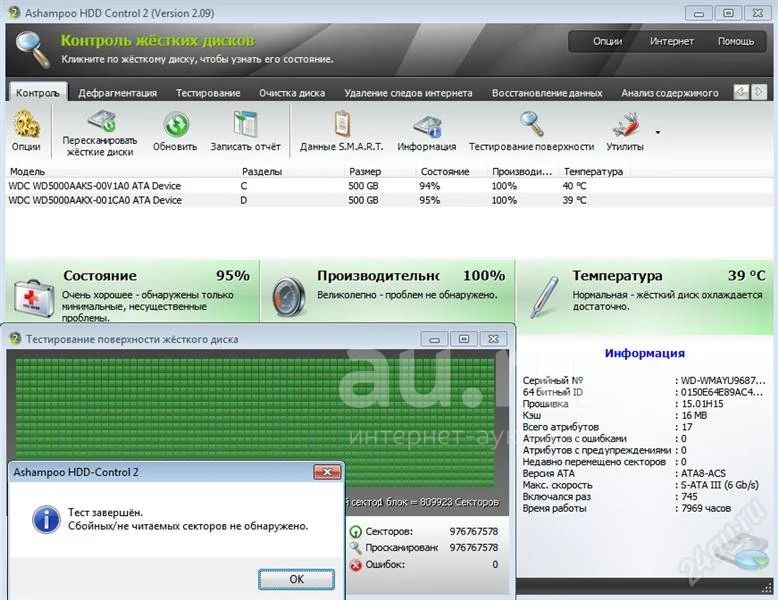
Task: Click the Ошибок red cross icon
Action: point(355,565)
